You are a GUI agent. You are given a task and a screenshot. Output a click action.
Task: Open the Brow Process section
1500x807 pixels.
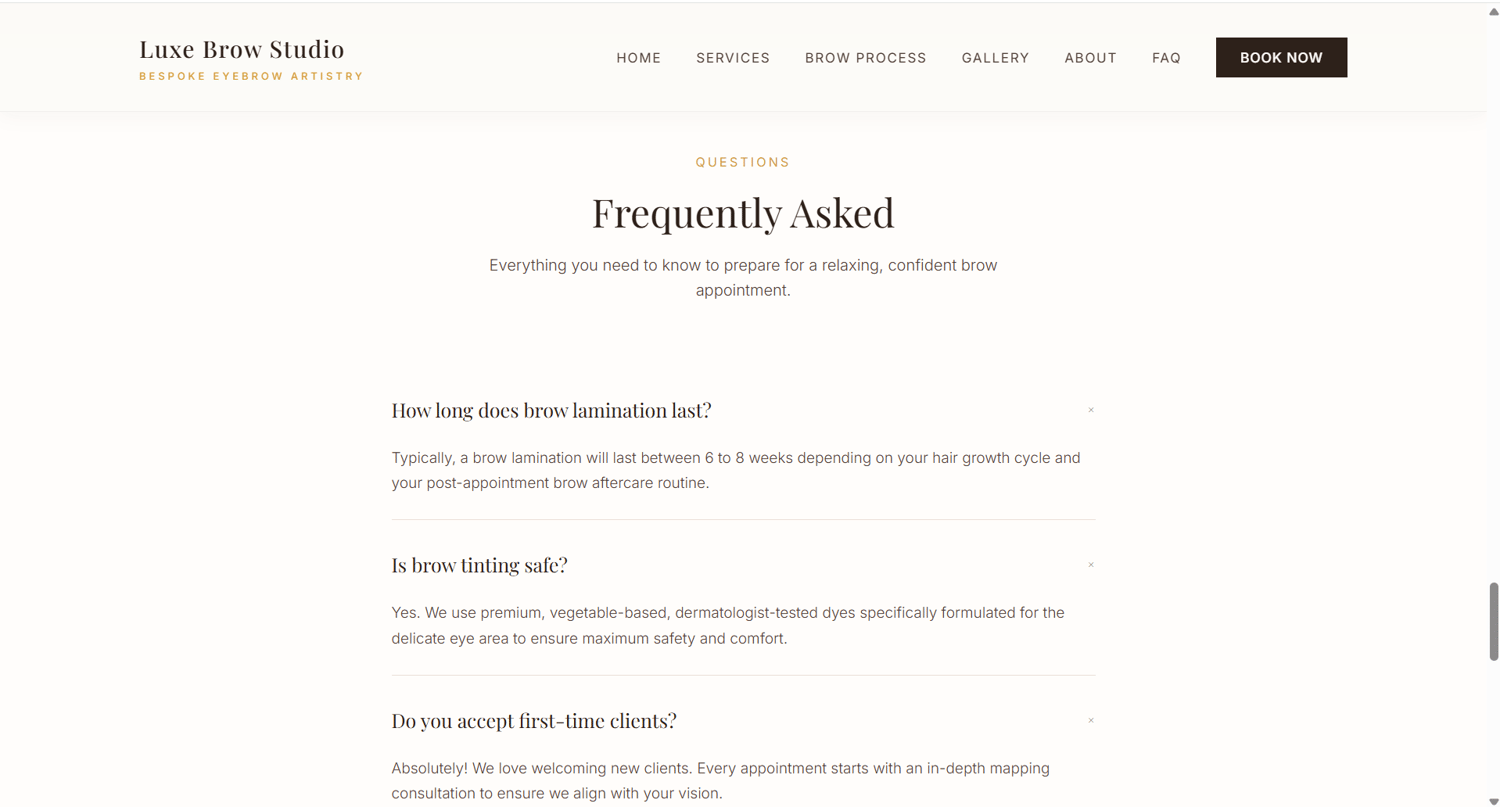pos(866,58)
